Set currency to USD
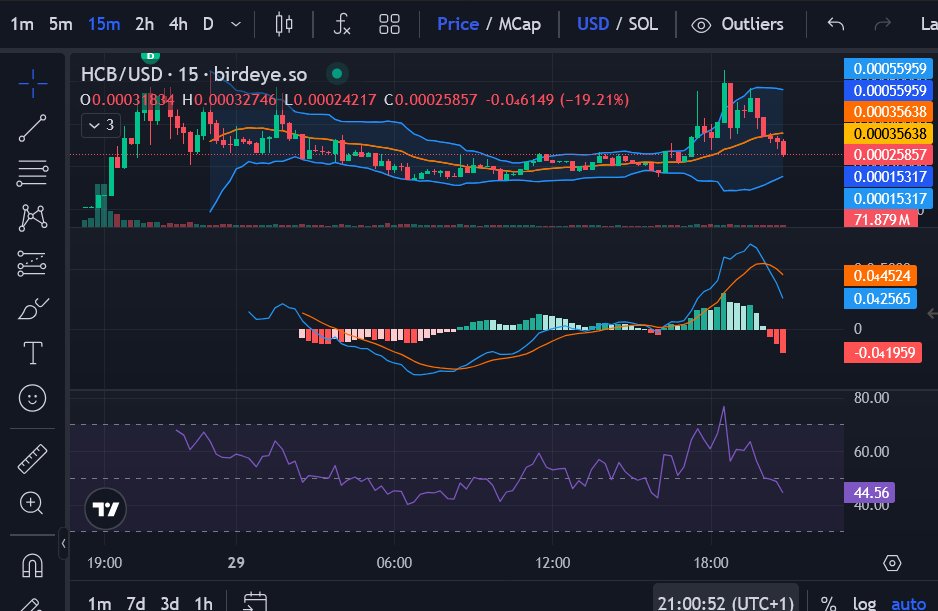Screen dimensions: 938x611 [x=592, y=24]
